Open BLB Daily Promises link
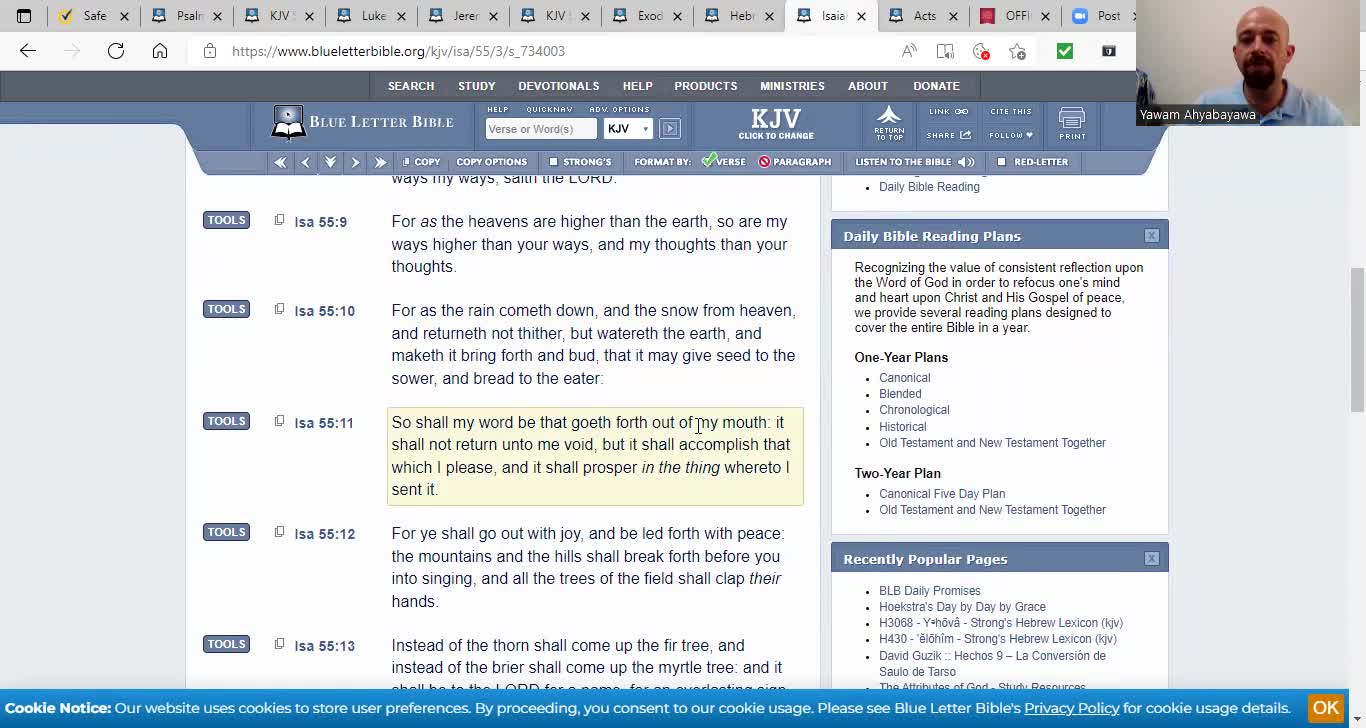 pos(930,591)
